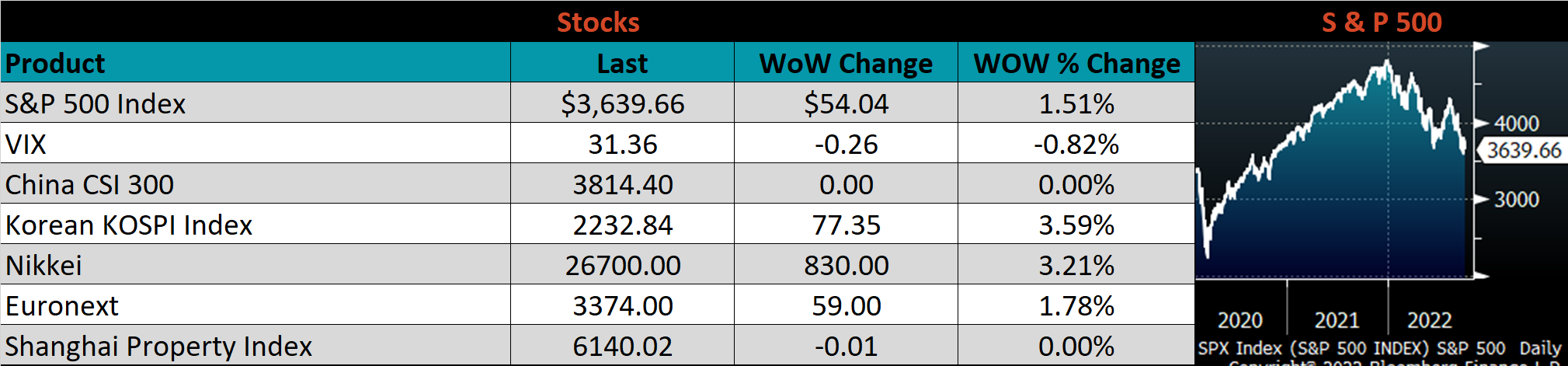
Task: Click the Korean KOSPI Index last value 2232.84
Action: [x=622, y=225]
